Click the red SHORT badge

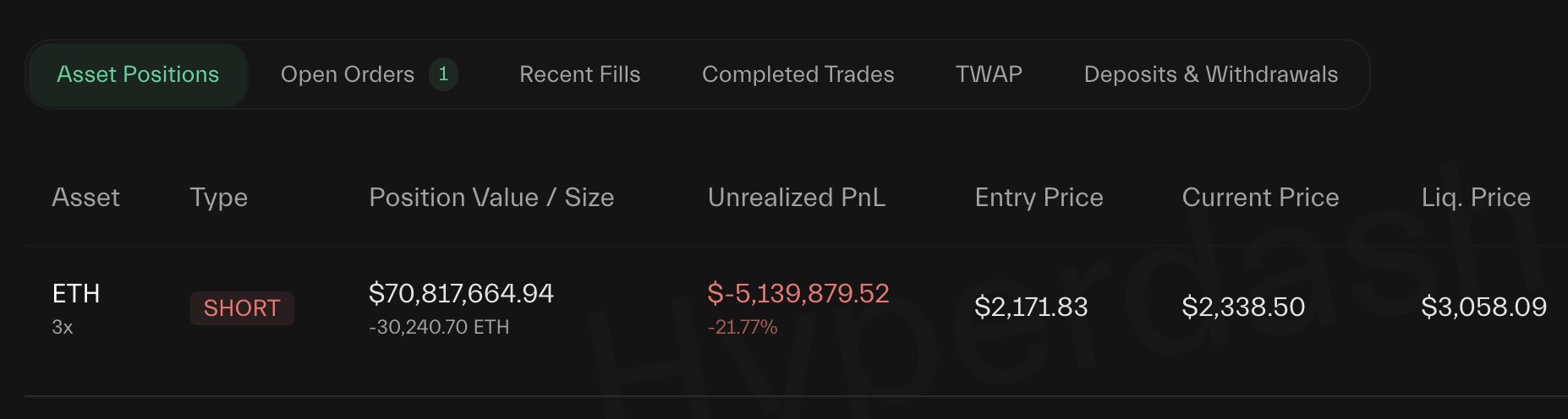coord(242,308)
